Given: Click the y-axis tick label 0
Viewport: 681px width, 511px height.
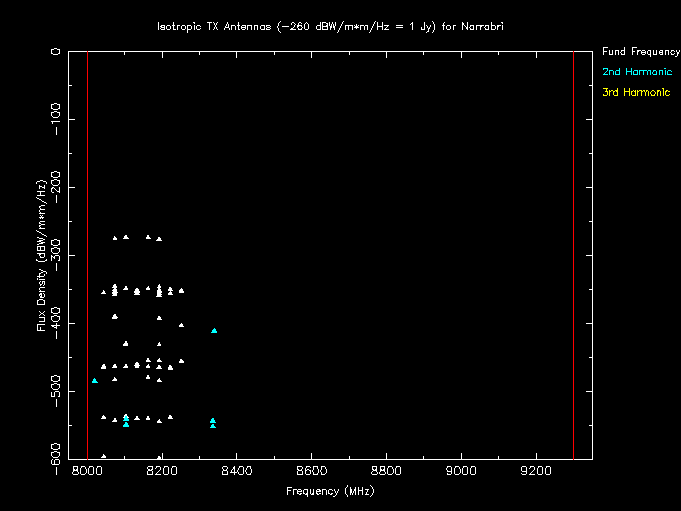Looking at the screenshot, I should [x=55, y=52].
